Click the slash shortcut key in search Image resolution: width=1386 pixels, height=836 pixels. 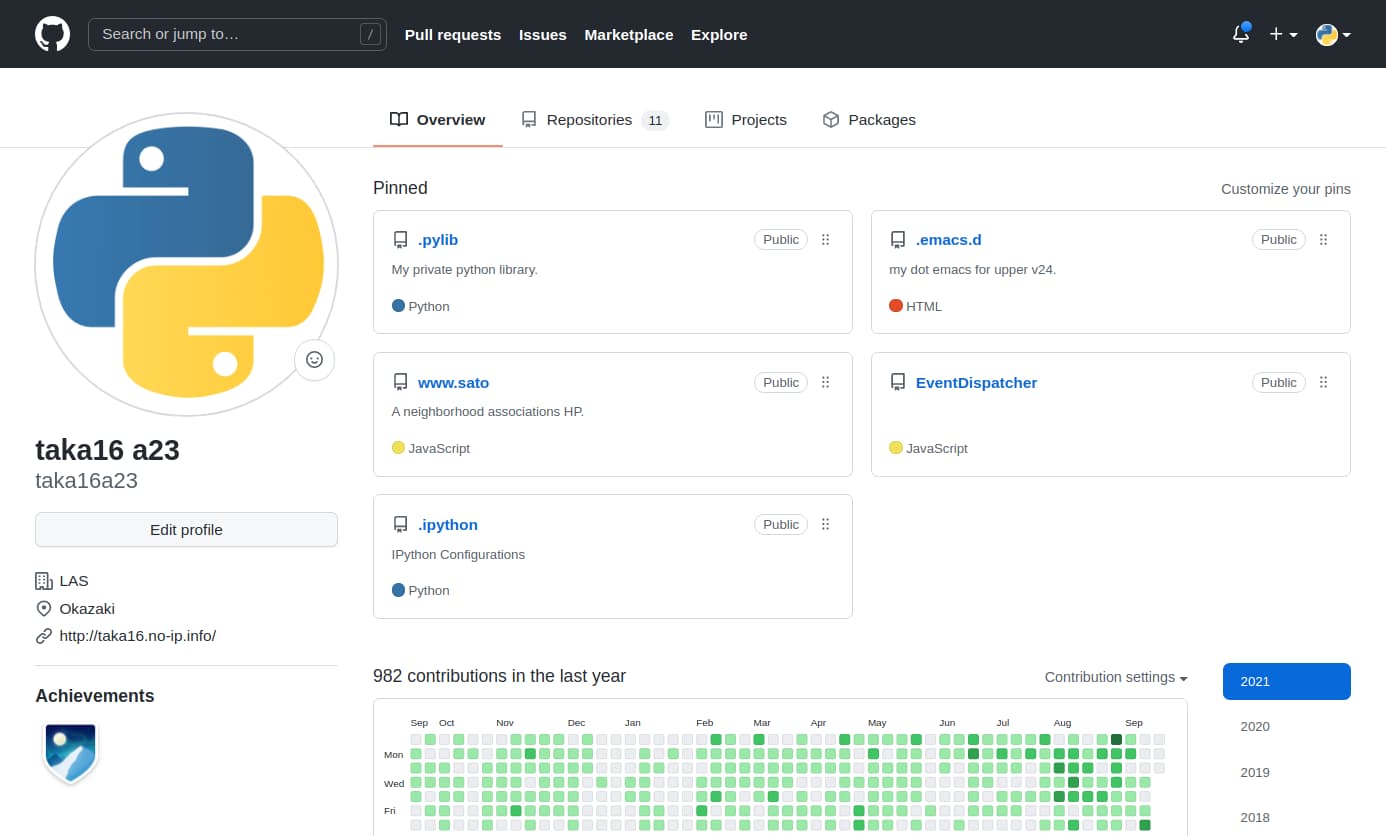tap(370, 34)
